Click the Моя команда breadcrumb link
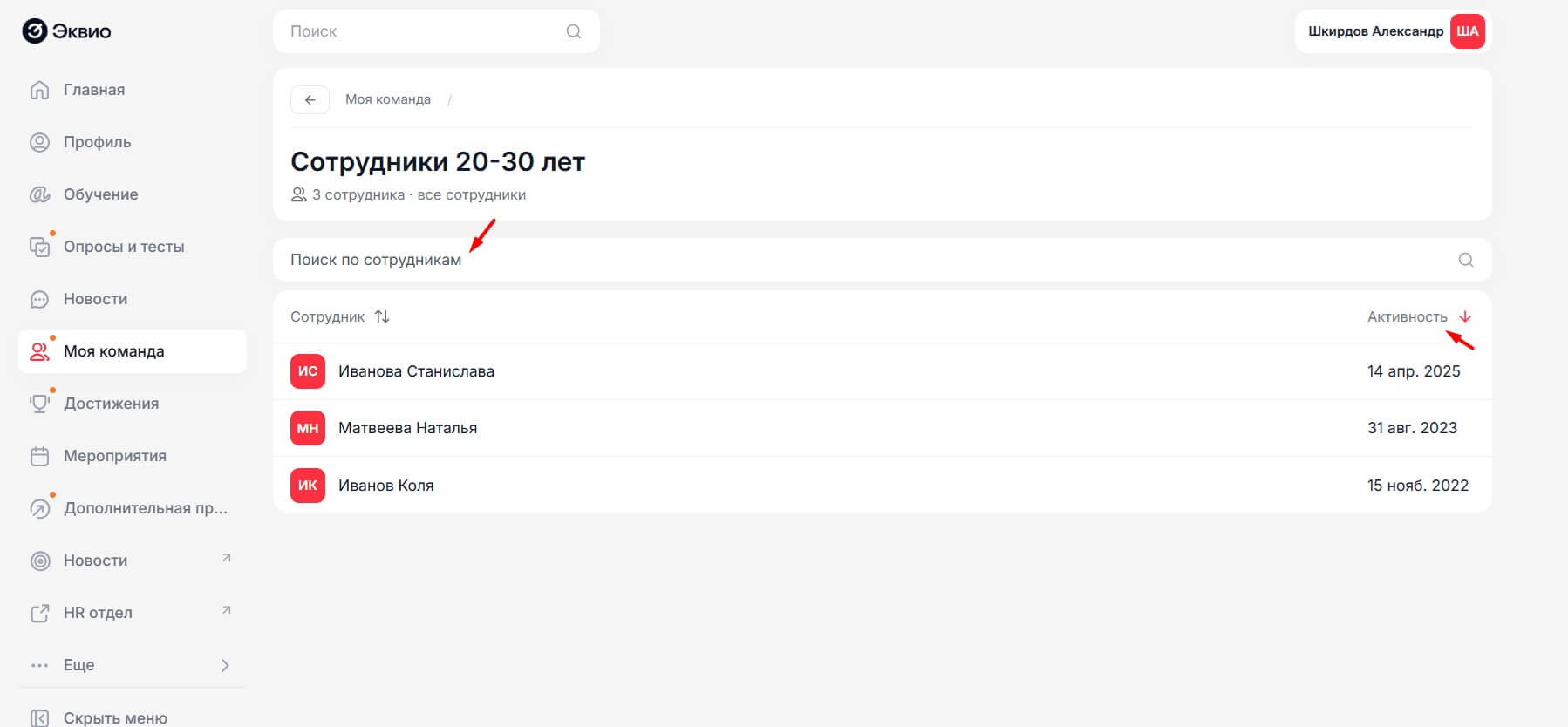 coord(388,99)
